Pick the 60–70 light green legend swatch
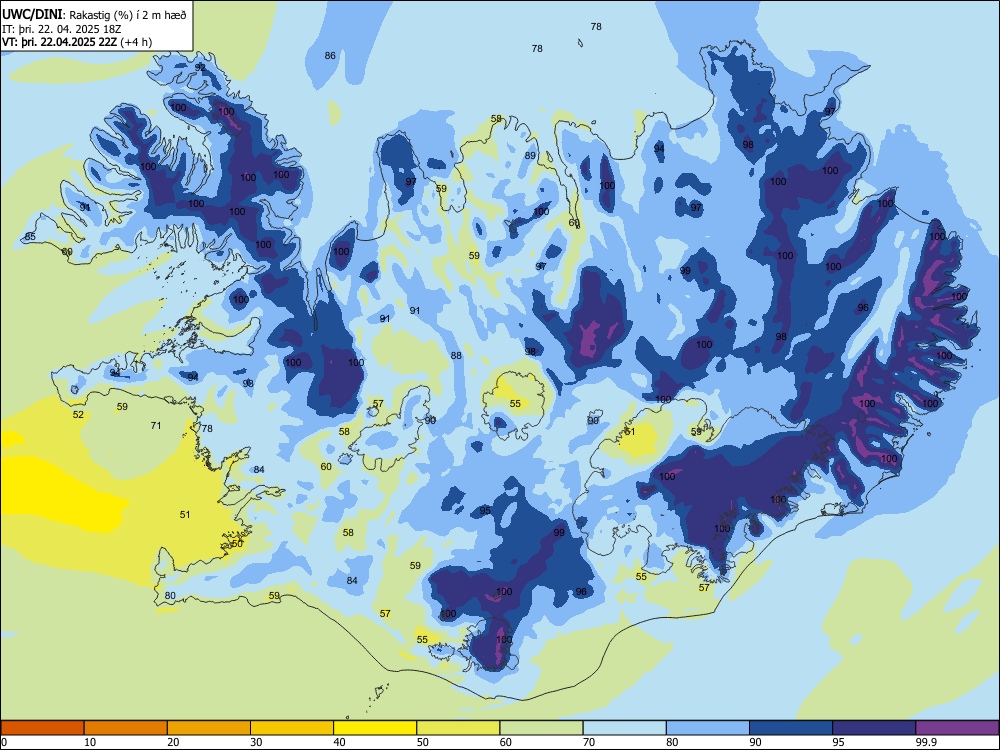 tap(541, 728)
